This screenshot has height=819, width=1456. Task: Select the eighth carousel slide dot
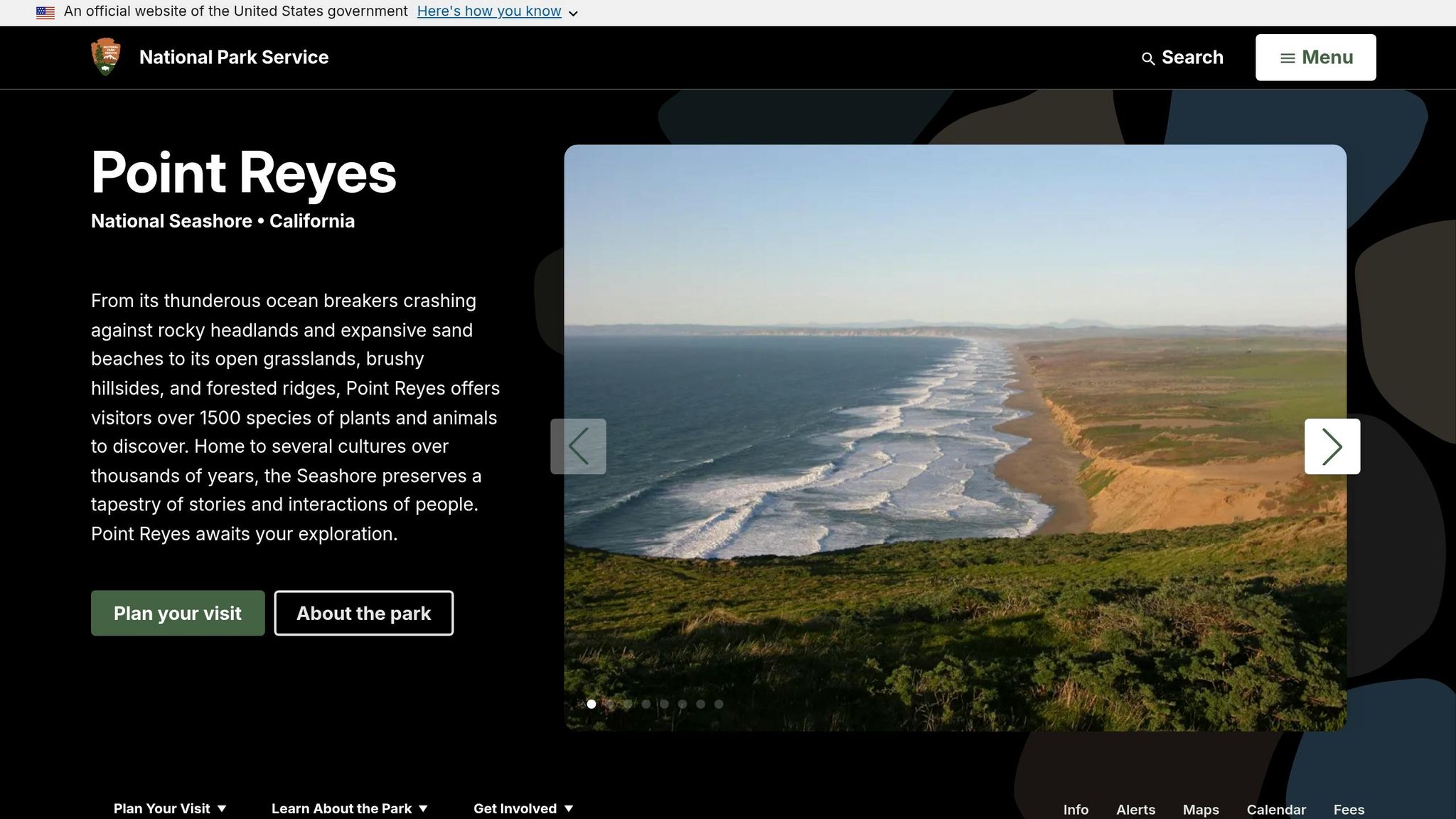pos(719,704)
